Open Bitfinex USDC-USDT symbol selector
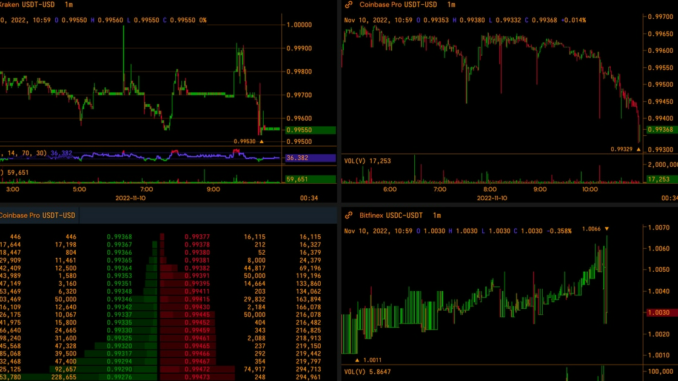This screenshot has height=381, width=678. coord(391,215)
